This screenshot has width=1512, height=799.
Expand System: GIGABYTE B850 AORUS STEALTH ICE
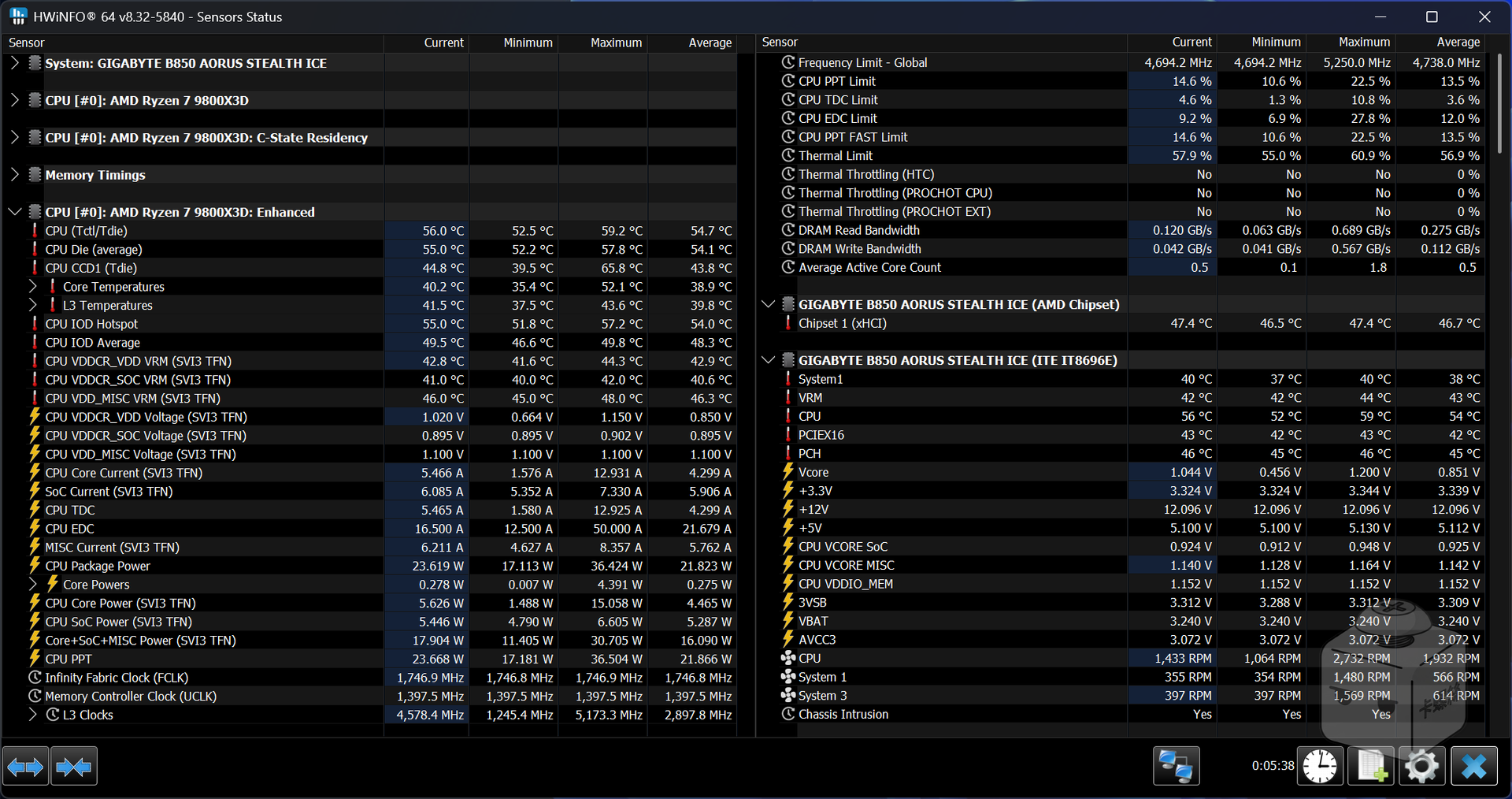click(14, 63)
